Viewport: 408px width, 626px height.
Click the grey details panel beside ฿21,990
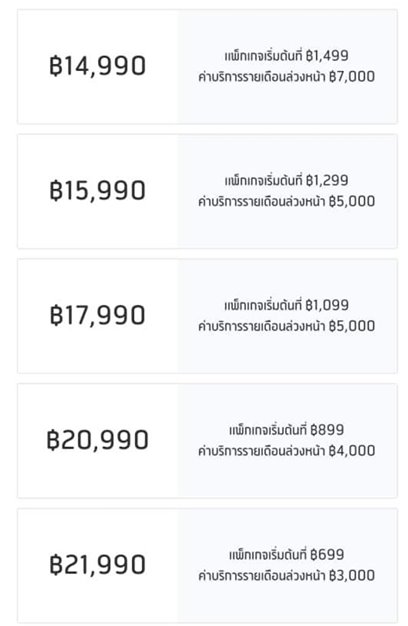[287, 565]
